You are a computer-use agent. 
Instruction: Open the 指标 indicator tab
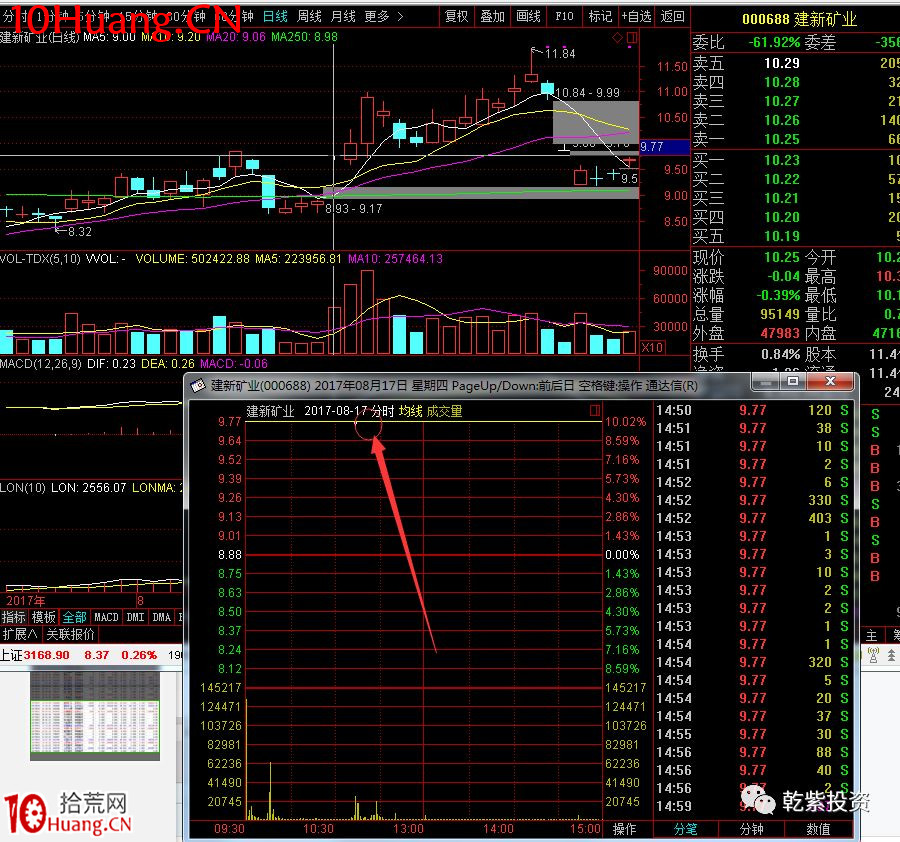click(14, 617)
